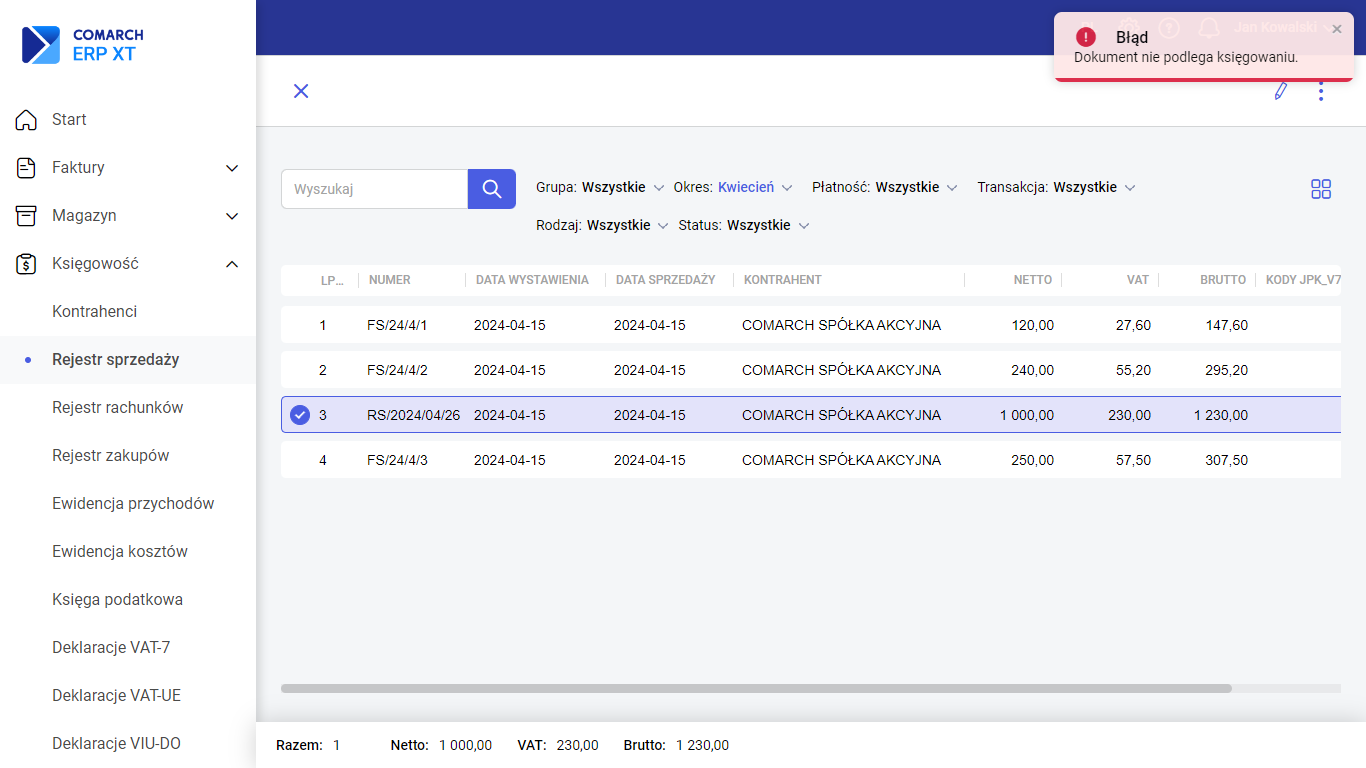The height and width of the screenshot is (768, 1366).
Task: Close the panel with the blue X icon
Action: (301, 91)
